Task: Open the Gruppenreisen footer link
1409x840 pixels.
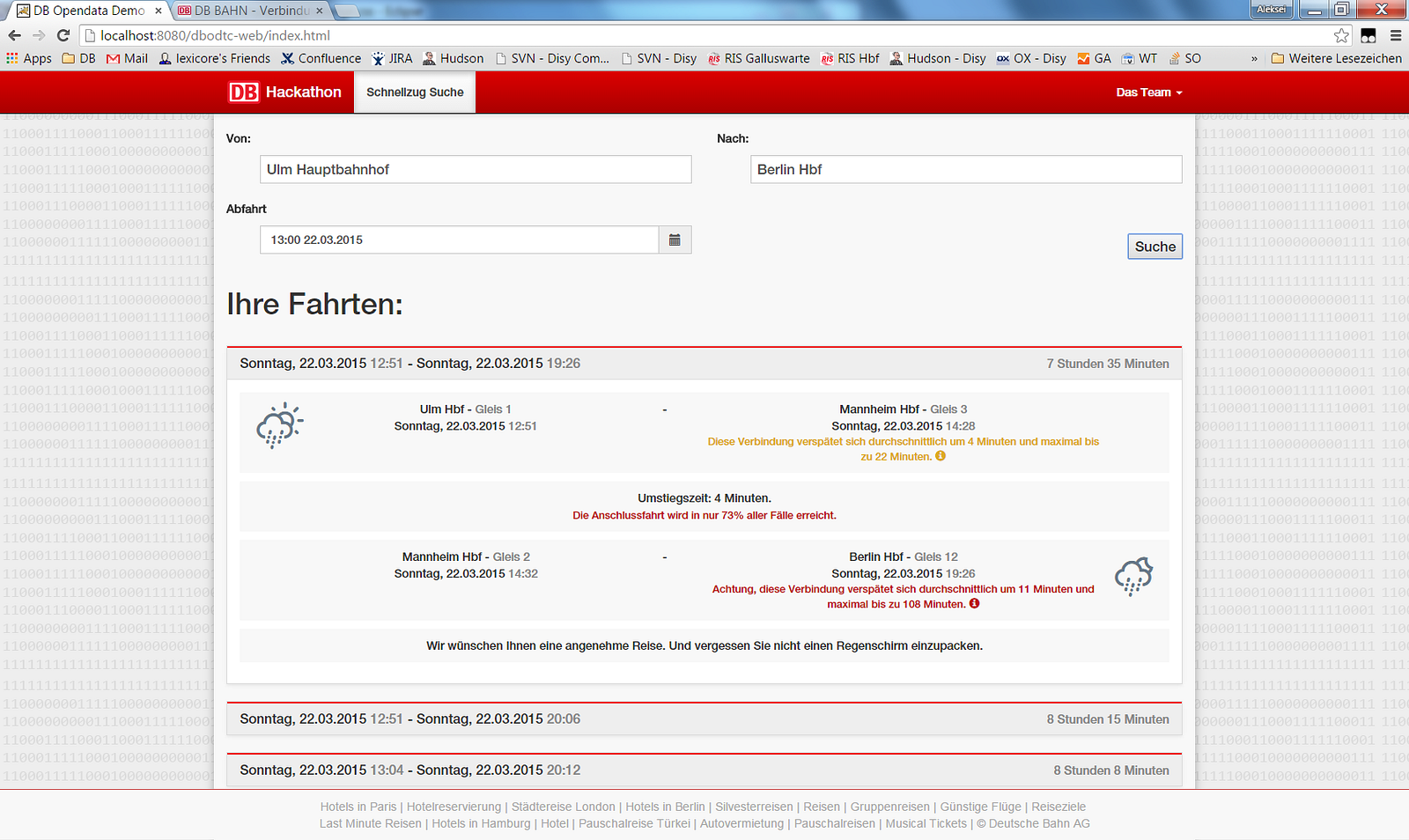Action: [889, 807]
